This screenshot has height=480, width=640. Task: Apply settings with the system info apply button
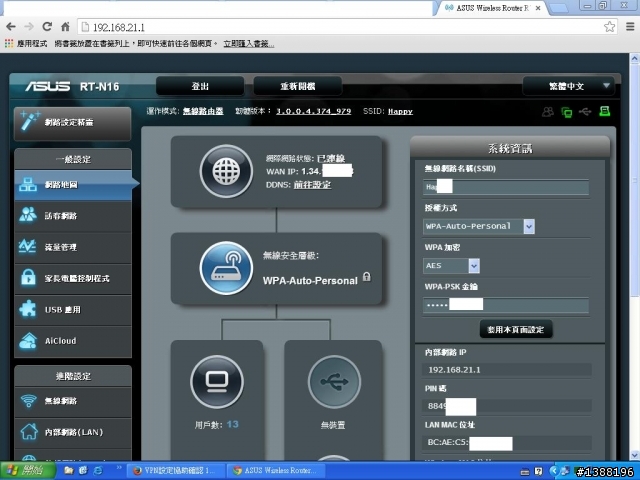point(516,329)
